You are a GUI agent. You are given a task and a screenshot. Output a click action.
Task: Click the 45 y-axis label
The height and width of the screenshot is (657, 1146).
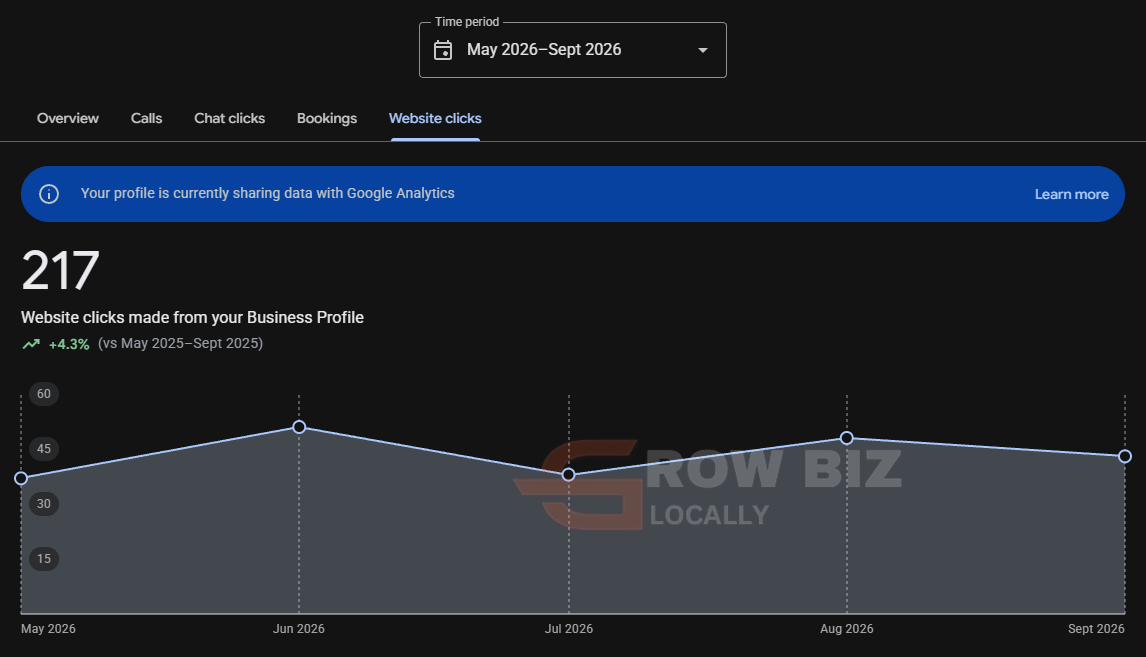[44, 449]
